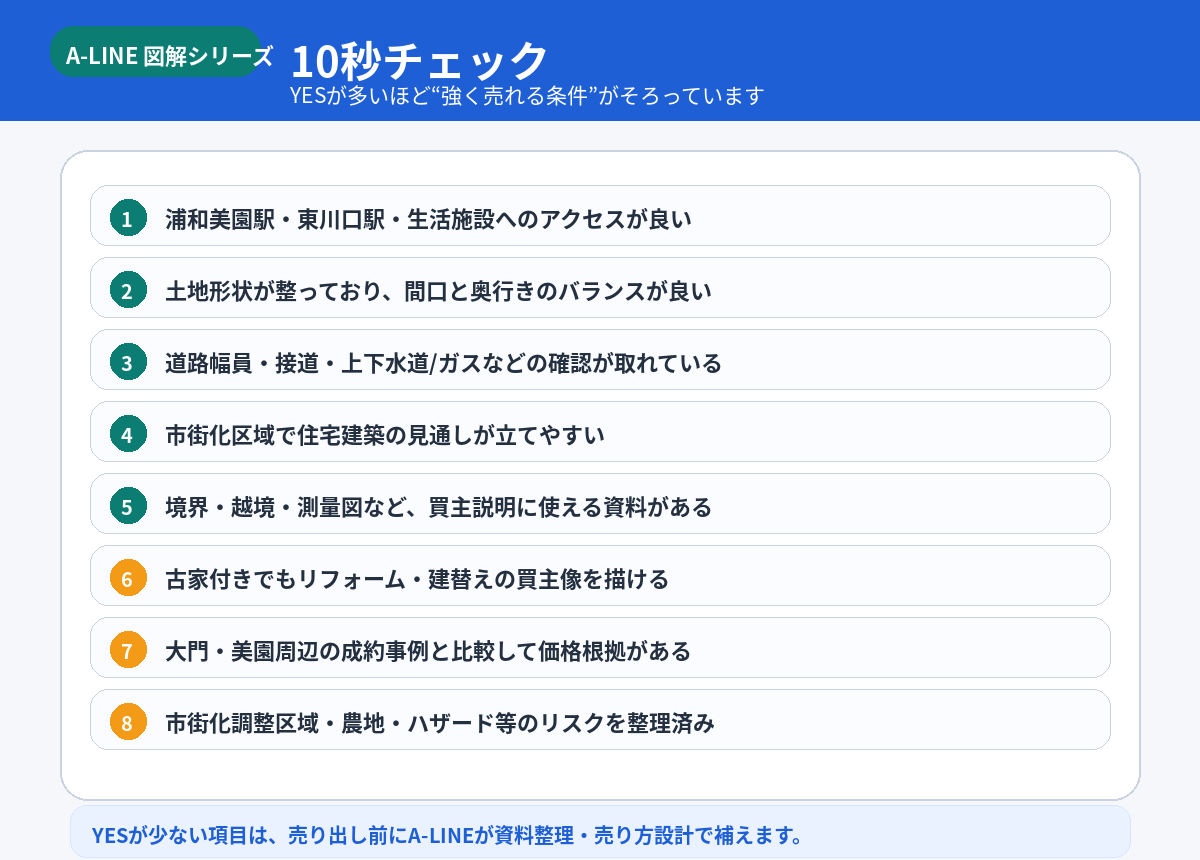Click the orange number 6 circle

(x=127, y=577)
